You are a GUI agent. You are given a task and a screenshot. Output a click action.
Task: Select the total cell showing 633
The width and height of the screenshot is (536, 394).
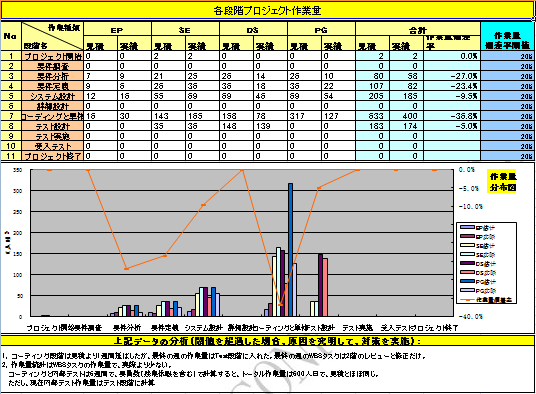(372, 116)
